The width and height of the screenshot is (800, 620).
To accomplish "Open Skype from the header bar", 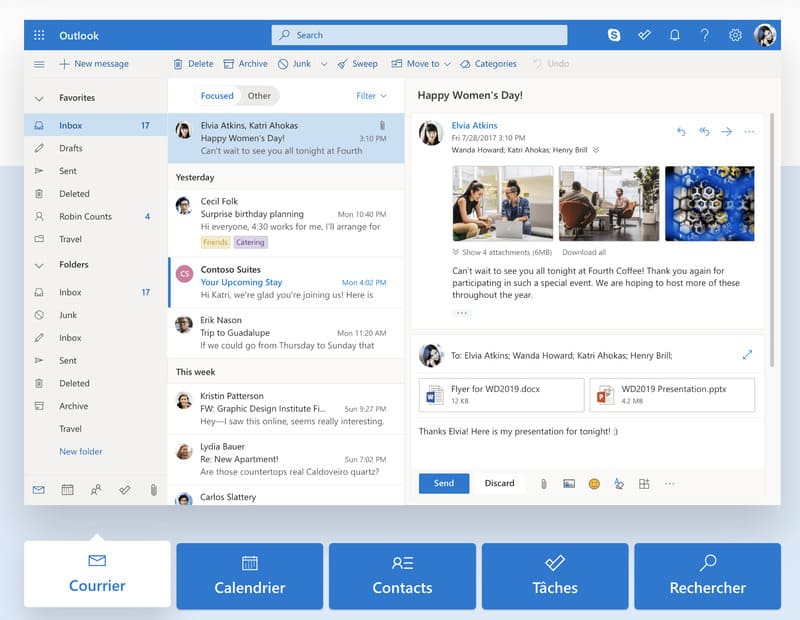I will tap(614, 35).
